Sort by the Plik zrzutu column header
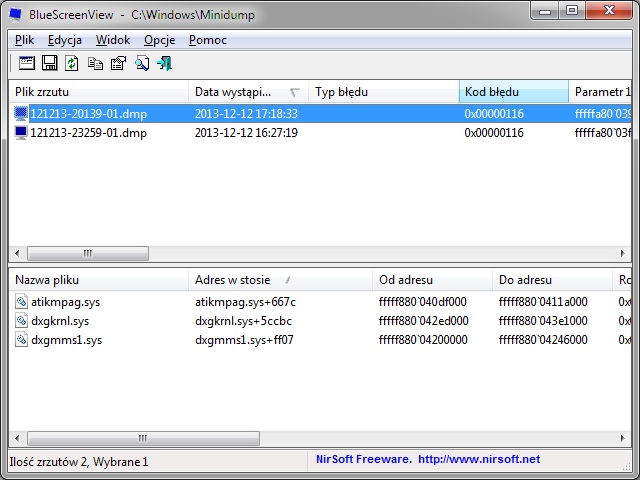Viewport: 640px width, 480px height. [98, 92]
